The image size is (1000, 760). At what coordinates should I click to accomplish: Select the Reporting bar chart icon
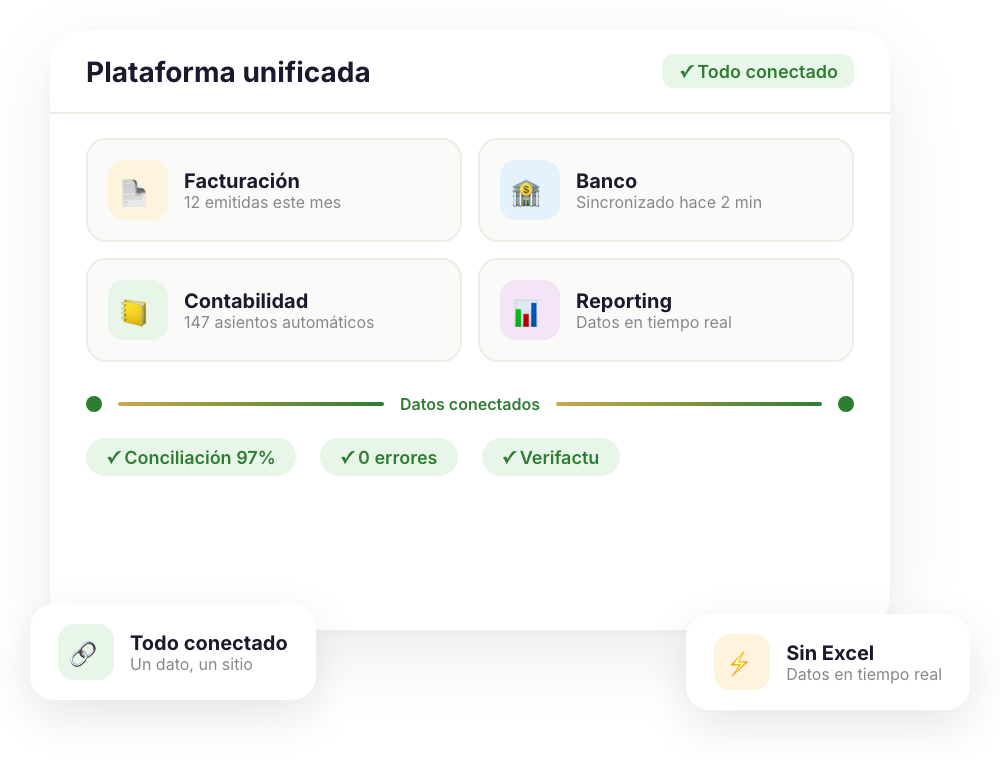pyautogui.click(x=529, y=310)
